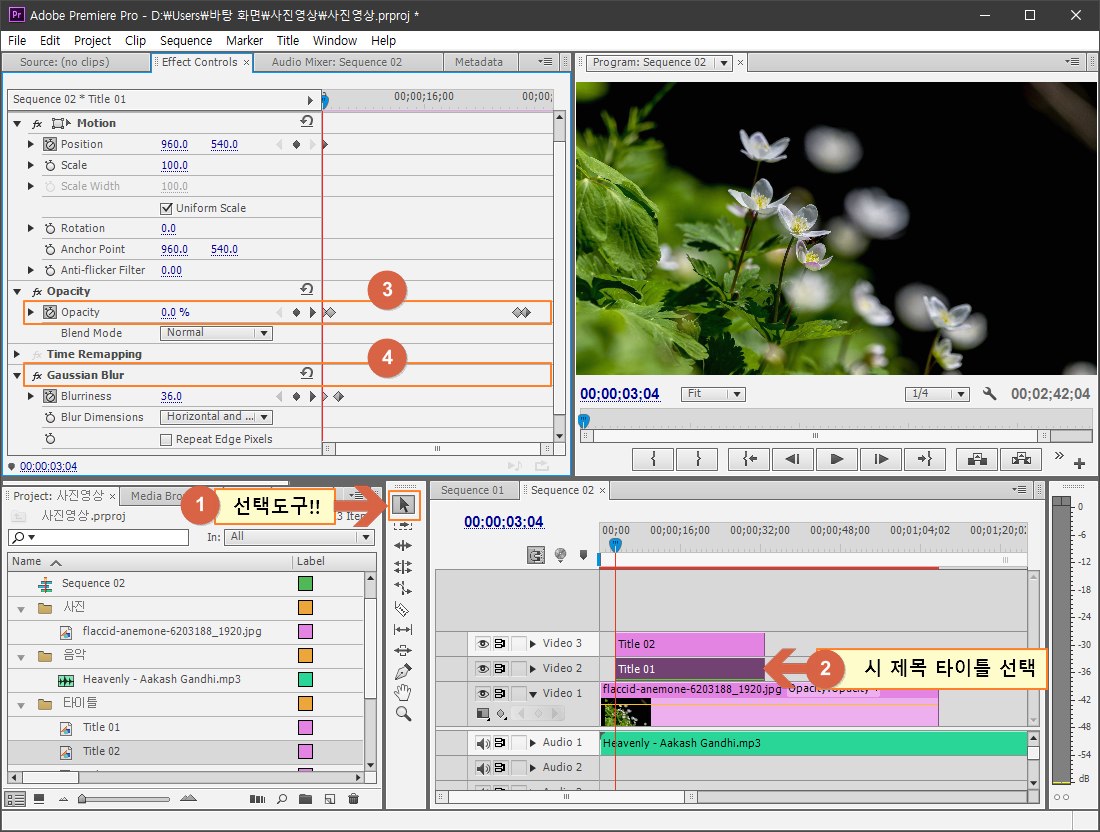
Task: Add a keyframe for Opacity
Action: [x=296, y=312]
